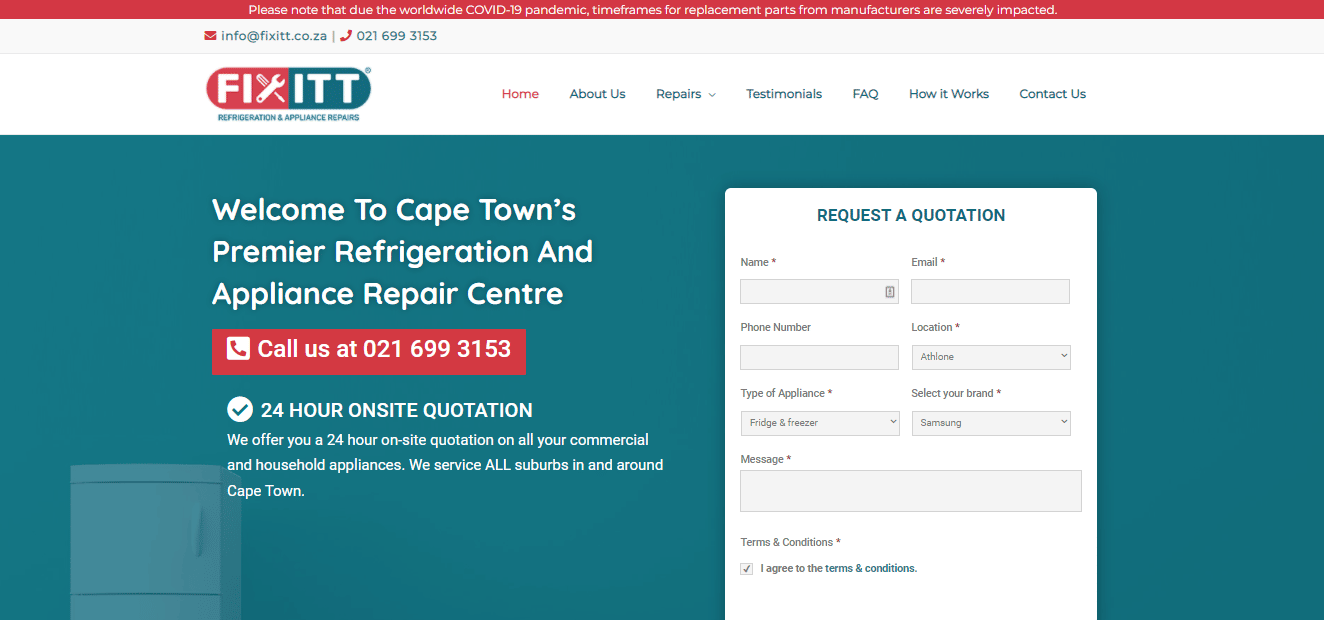Open the Type of Appliance dropdown
The height and width of the screenshot is (620, 1324).
click(820, 423)
